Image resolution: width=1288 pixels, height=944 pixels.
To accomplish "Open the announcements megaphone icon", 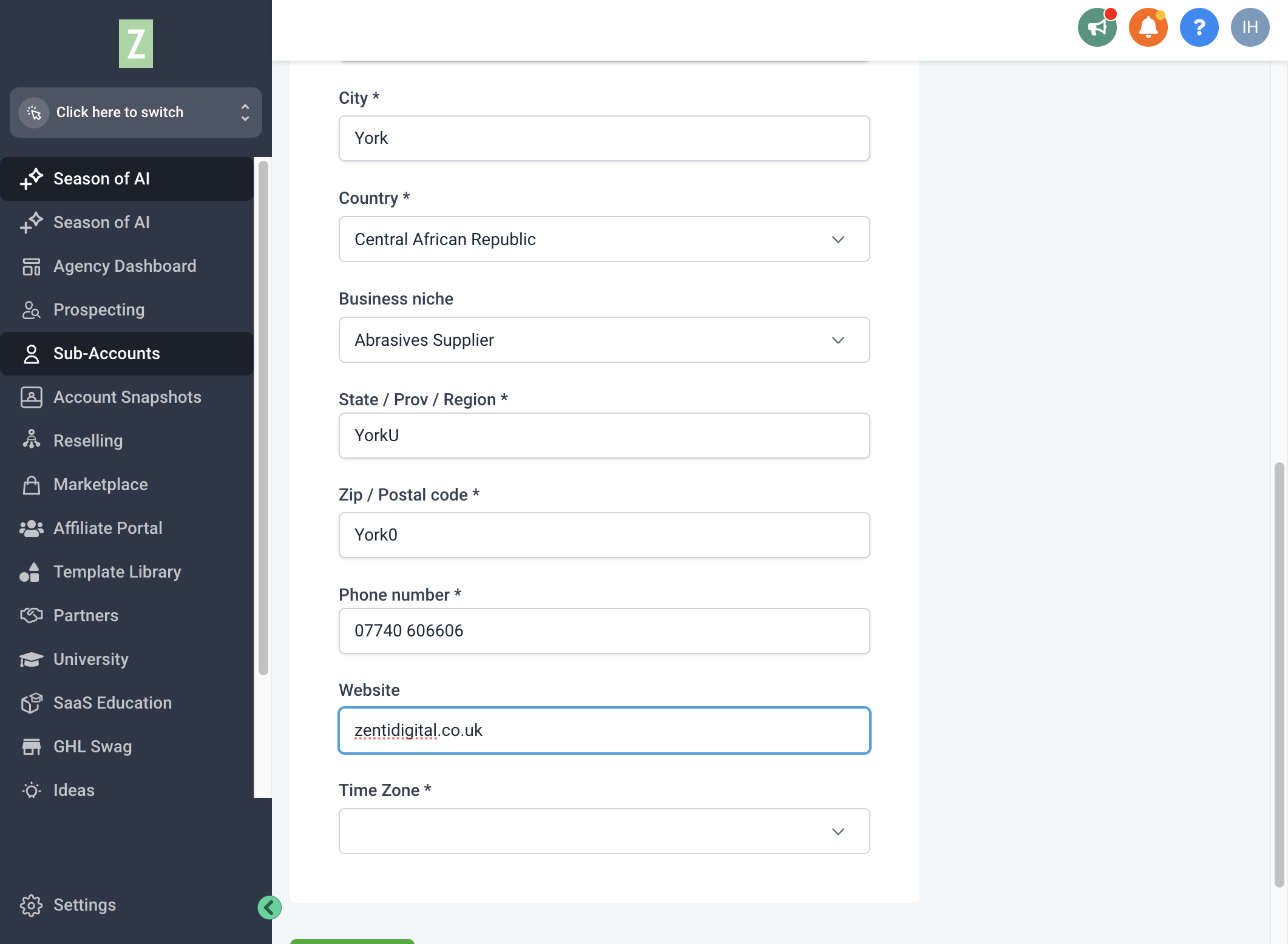I will [x=1097, y=27].
